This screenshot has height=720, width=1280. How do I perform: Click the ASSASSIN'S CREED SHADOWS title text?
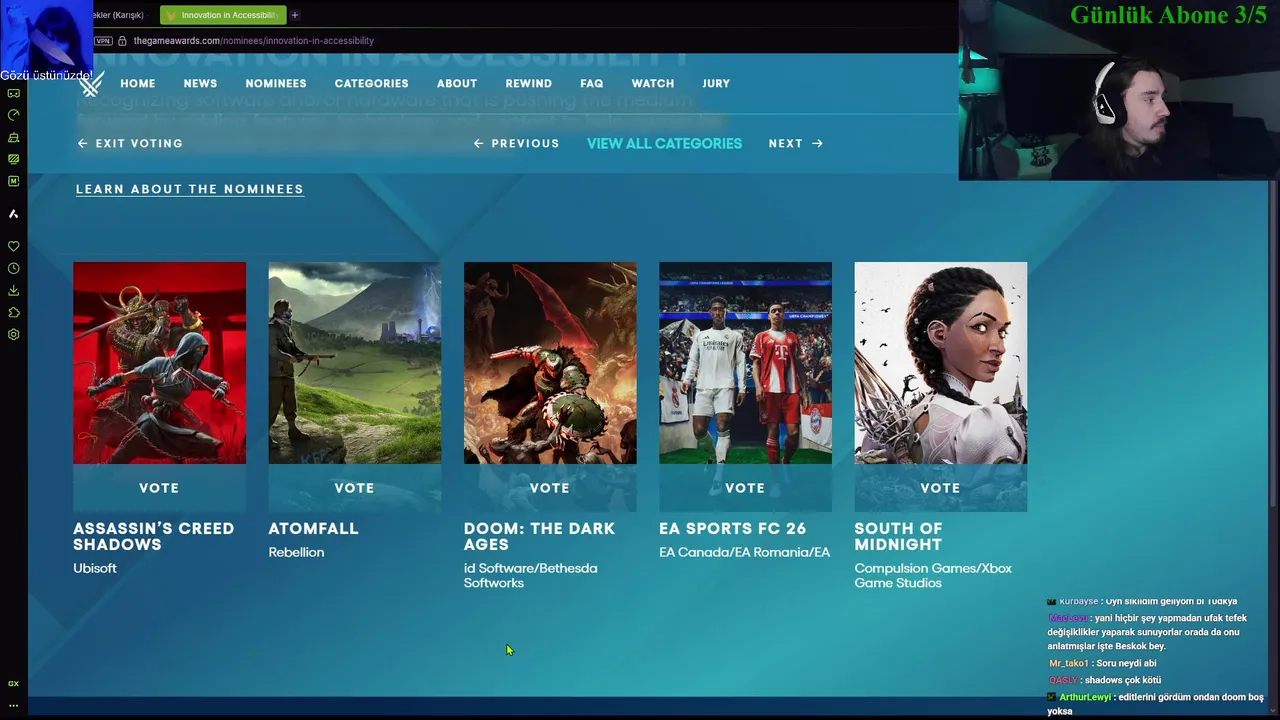click(153, 537)
